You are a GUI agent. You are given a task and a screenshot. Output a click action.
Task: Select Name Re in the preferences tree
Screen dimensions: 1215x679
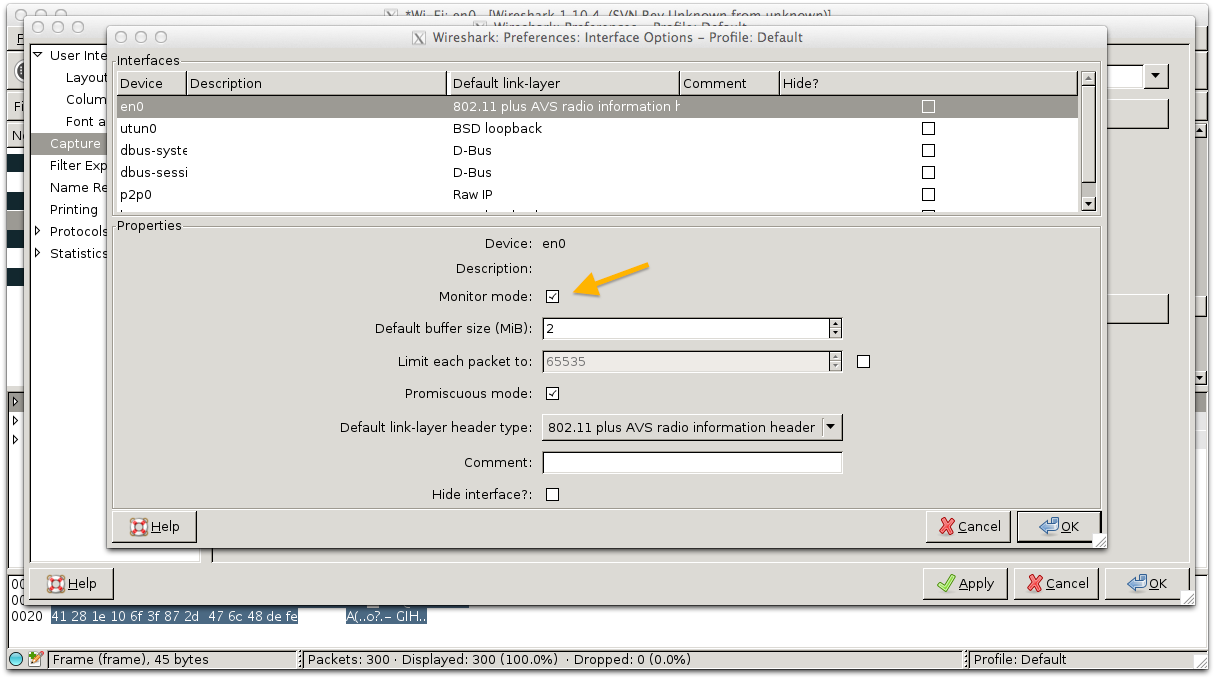pos(78,187)
